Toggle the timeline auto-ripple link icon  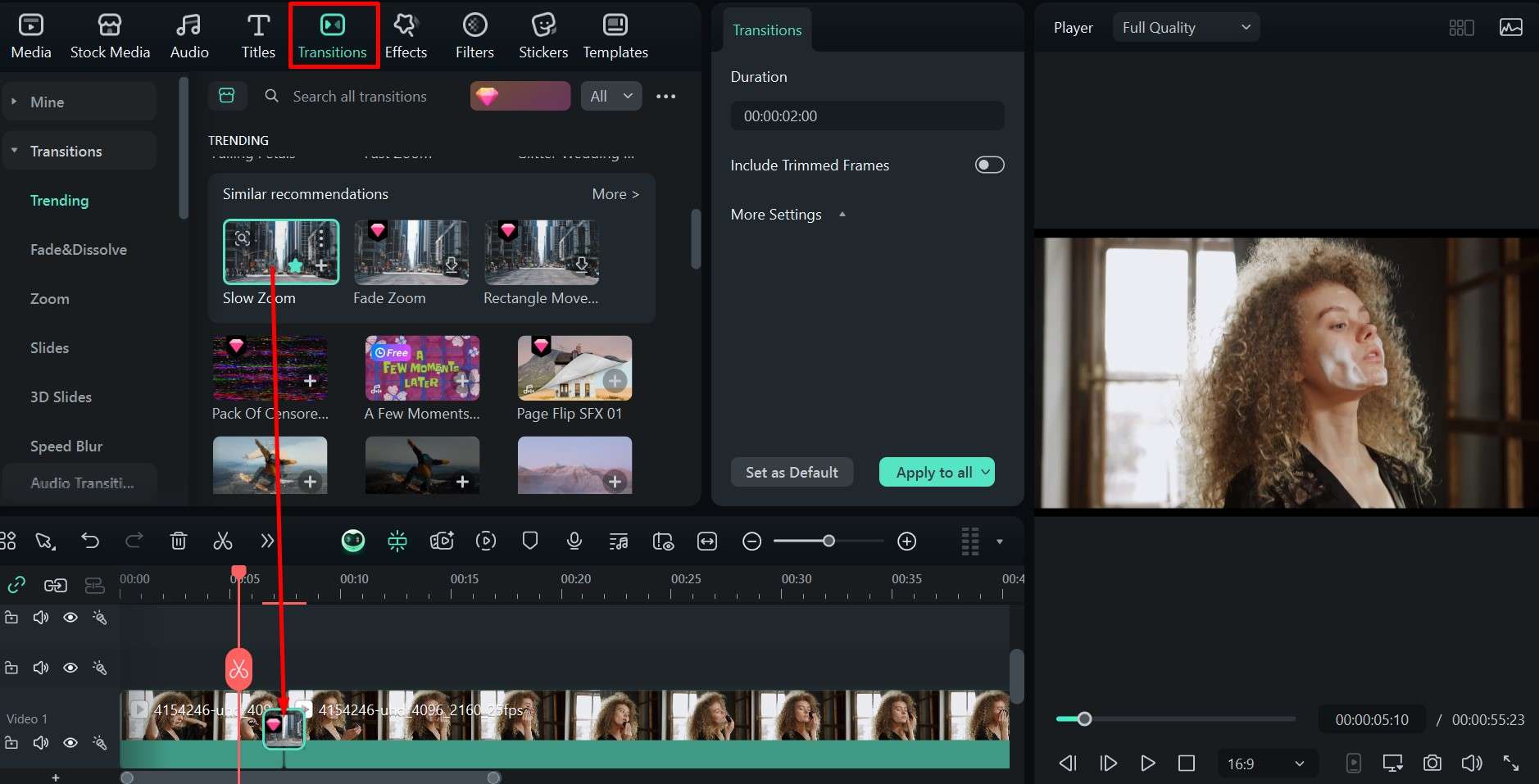pos(16,585)
